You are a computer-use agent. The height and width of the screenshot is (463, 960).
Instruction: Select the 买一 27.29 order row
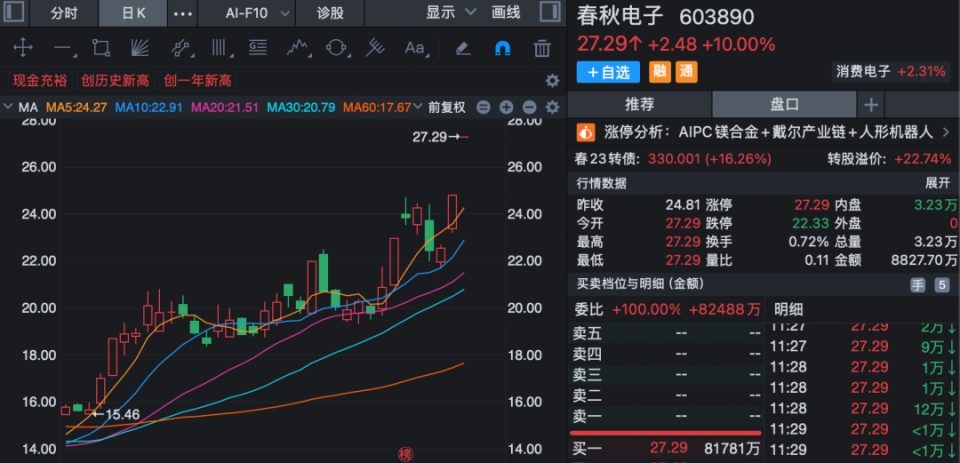coord(666,449)
